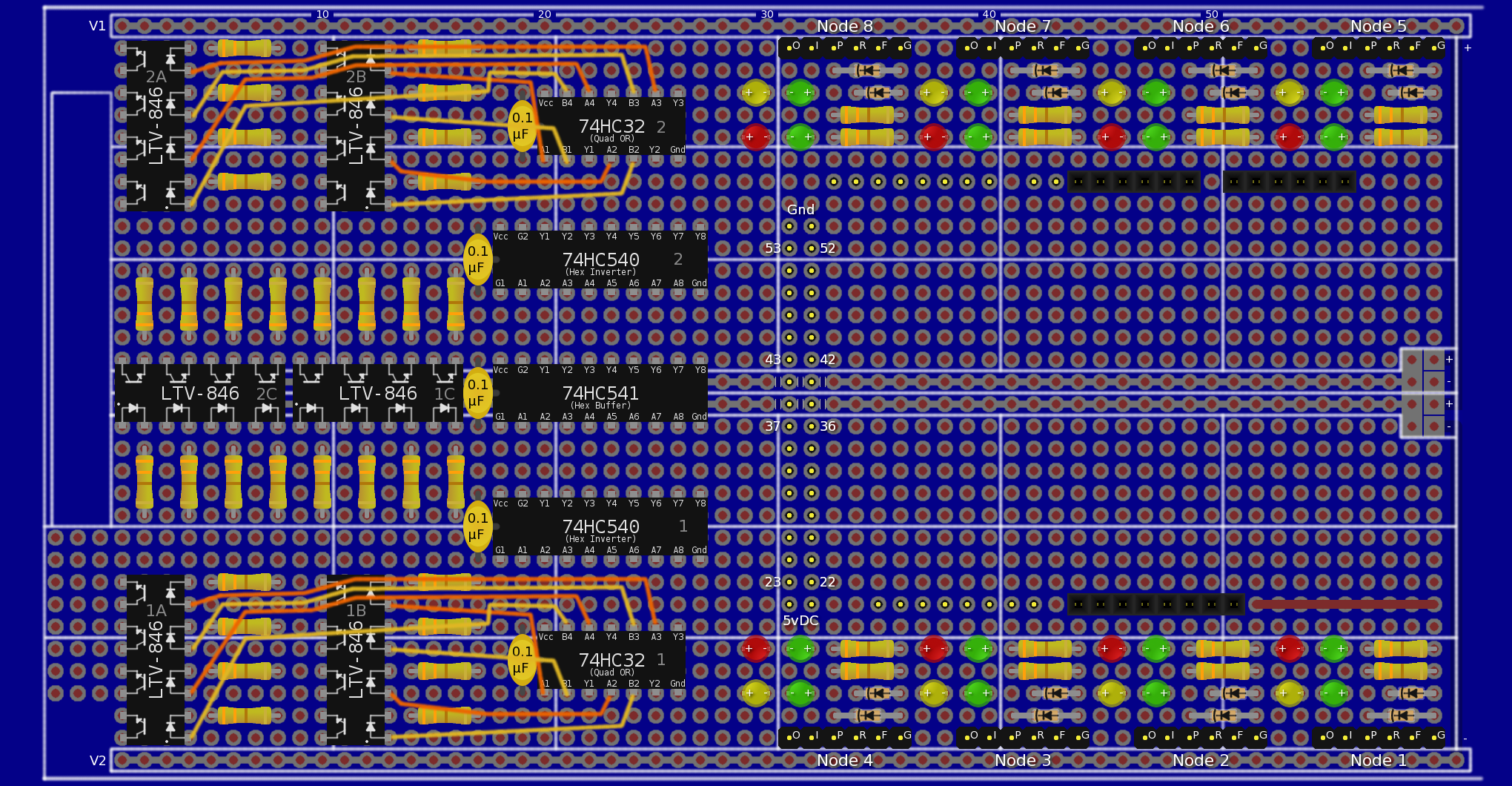Select the LTV-846 1C optocoupler

click(x=378, y=394)
